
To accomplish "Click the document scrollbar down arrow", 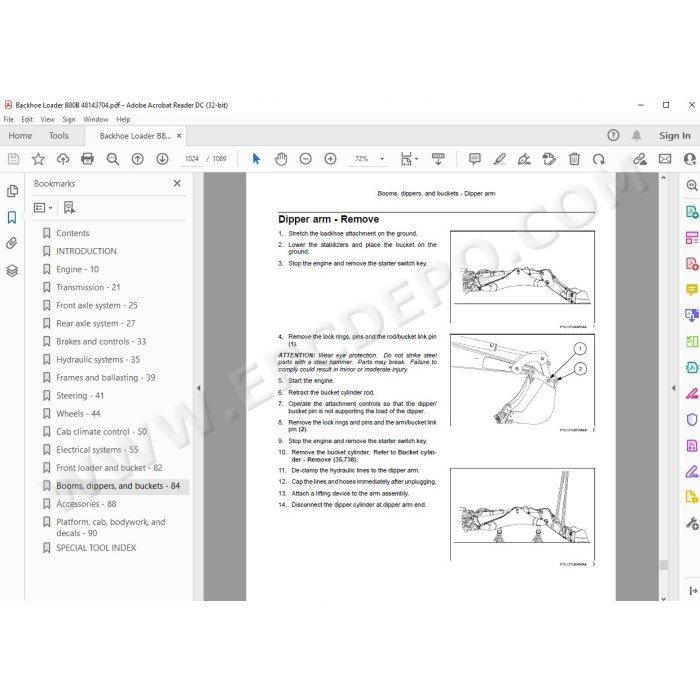I will tap(663, 599).
